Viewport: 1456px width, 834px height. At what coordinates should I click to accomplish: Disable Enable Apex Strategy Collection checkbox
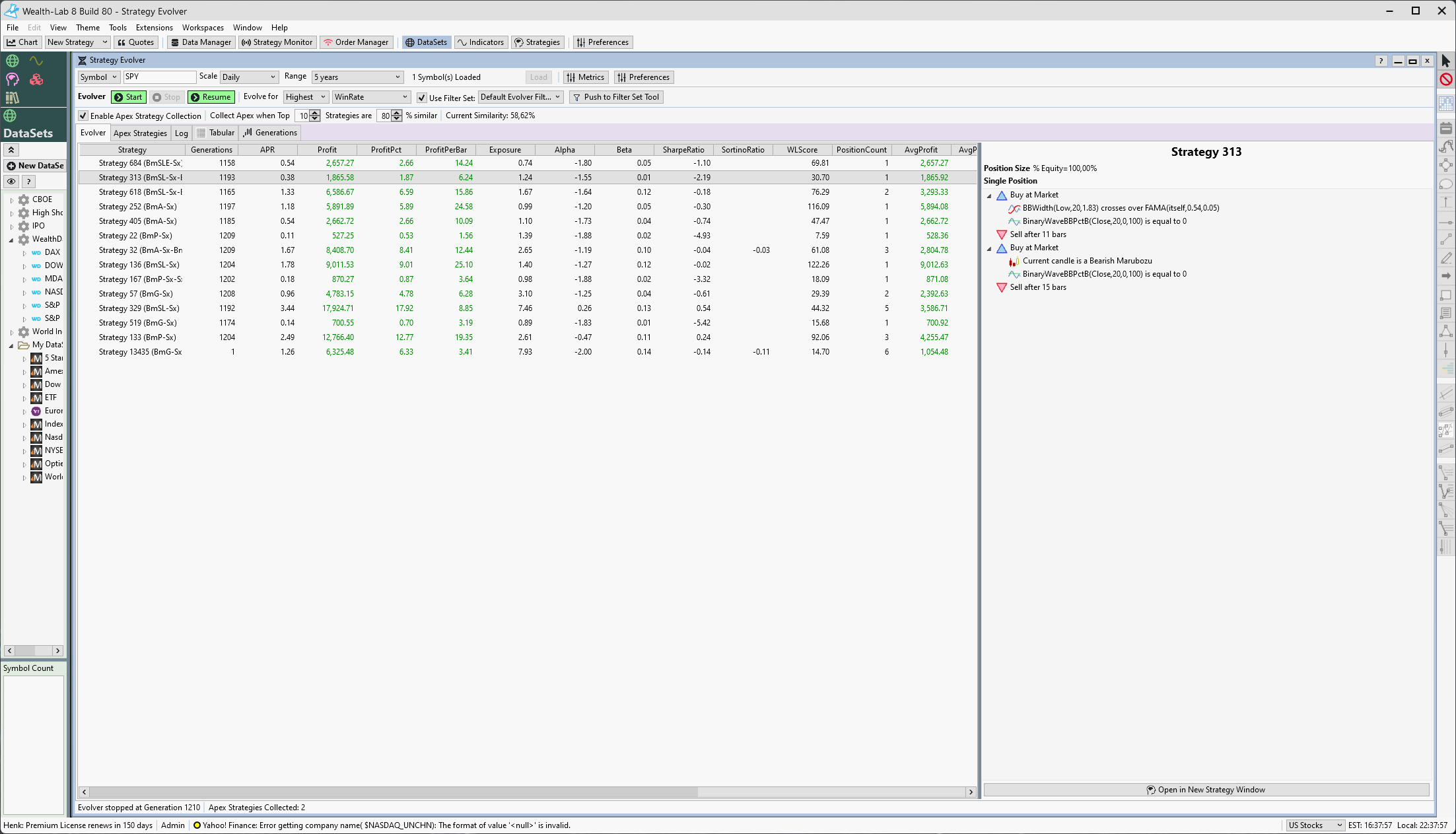pyautogui.click(x=83, y=116)
